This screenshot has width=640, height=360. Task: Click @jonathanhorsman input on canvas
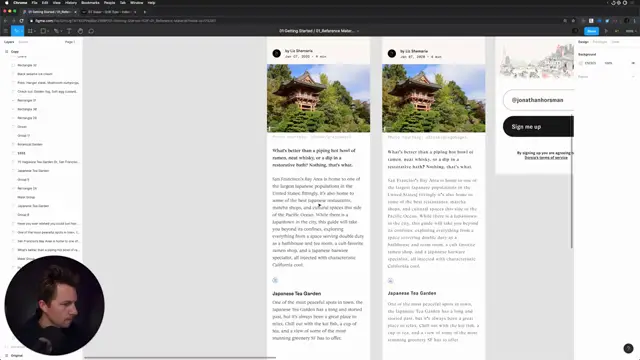[538, 100]
